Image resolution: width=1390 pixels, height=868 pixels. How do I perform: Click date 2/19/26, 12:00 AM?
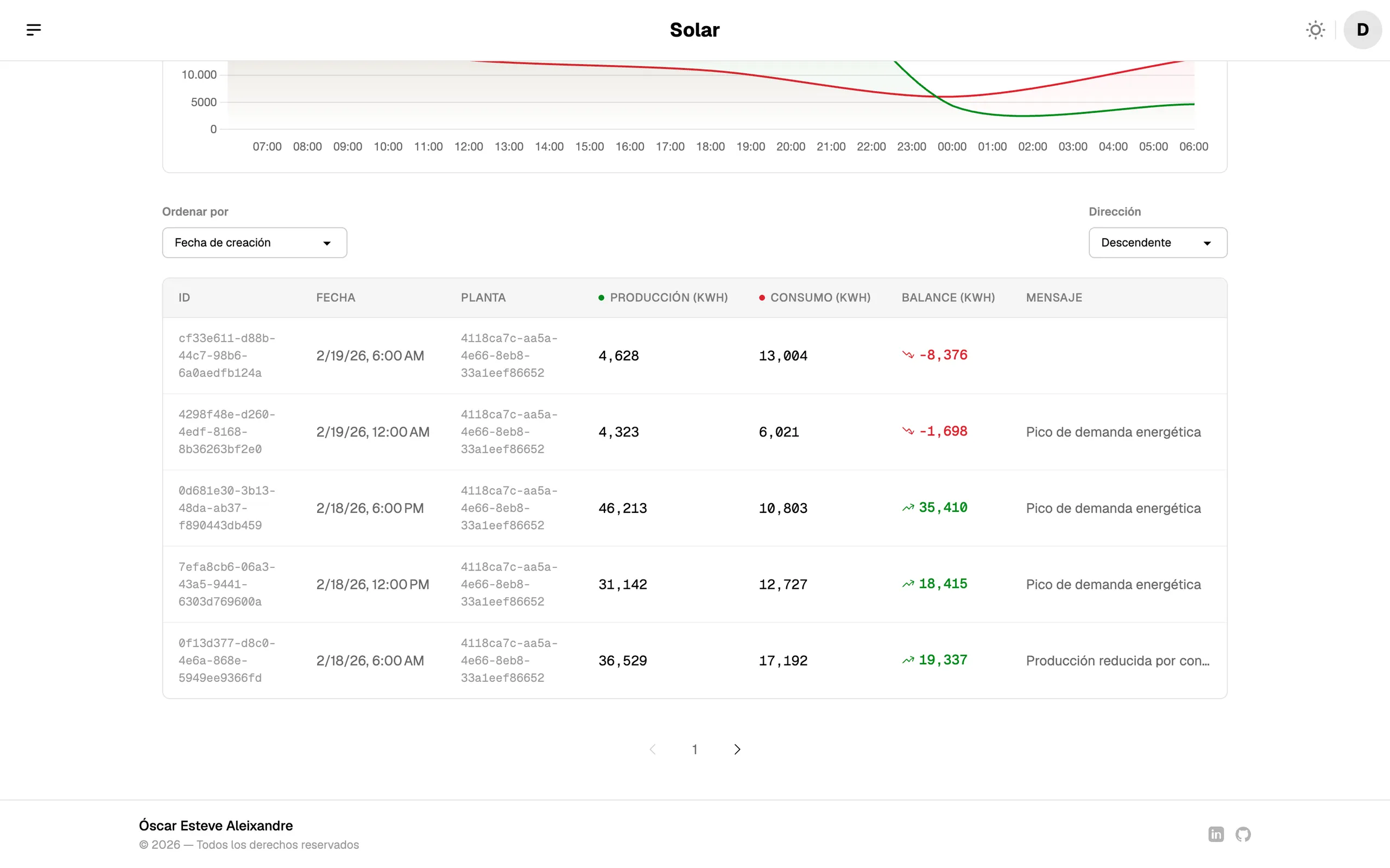coord(372,432)
